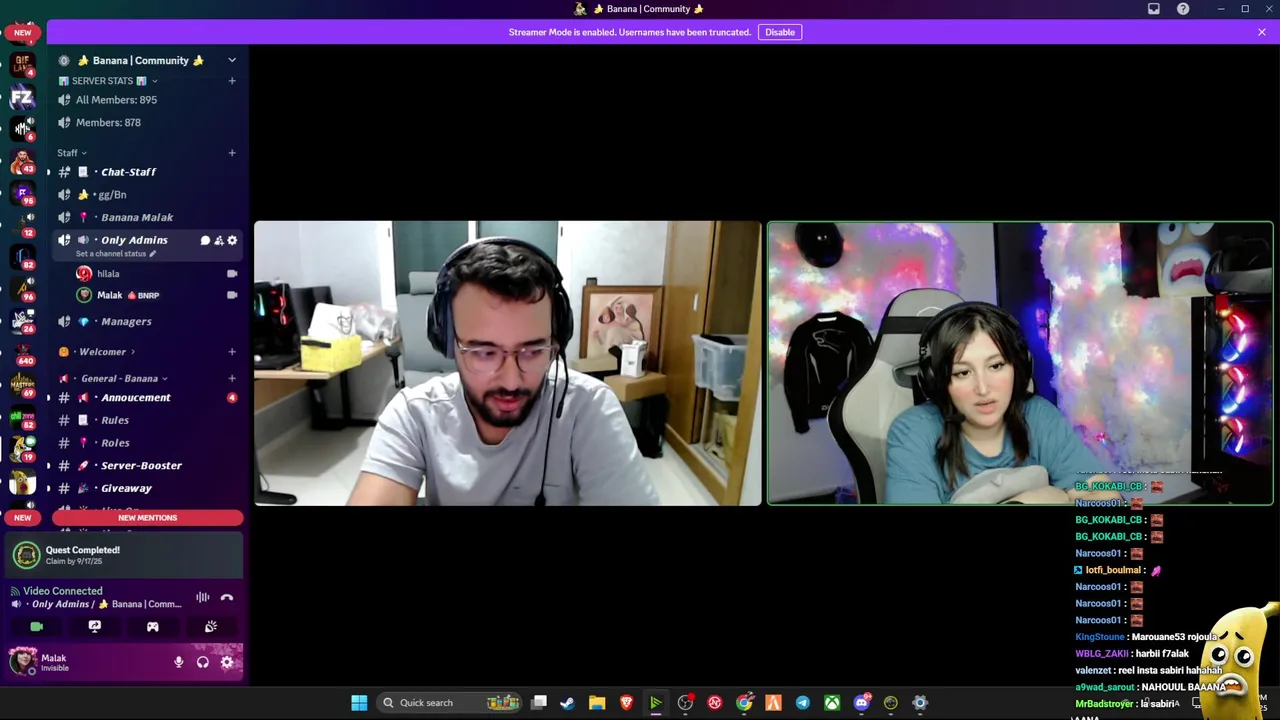Focus the female streamer's video tile
Image resolution: width=1280 pixels, height=720 pixels.
tap(1020, 364)
